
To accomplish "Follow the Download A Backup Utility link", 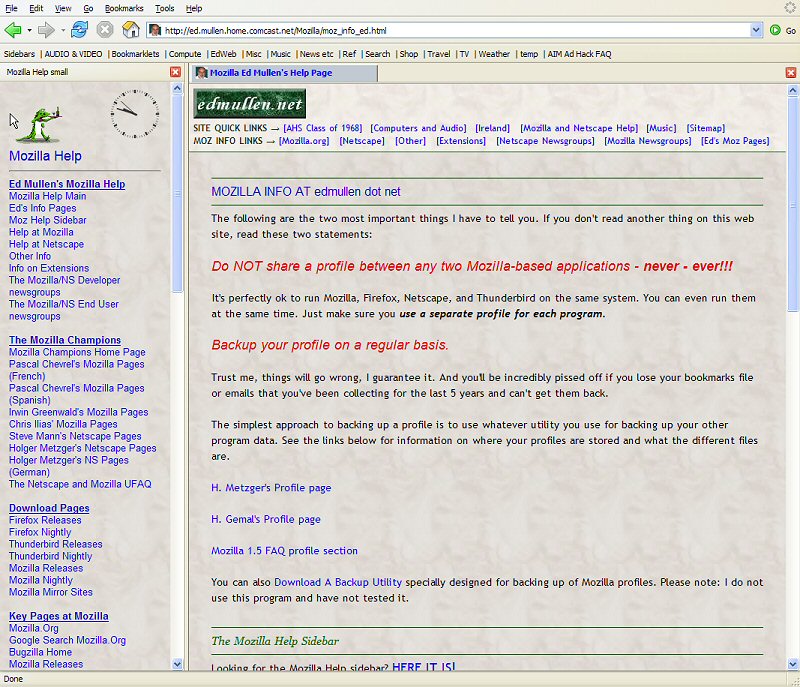I will click(342, 582).
